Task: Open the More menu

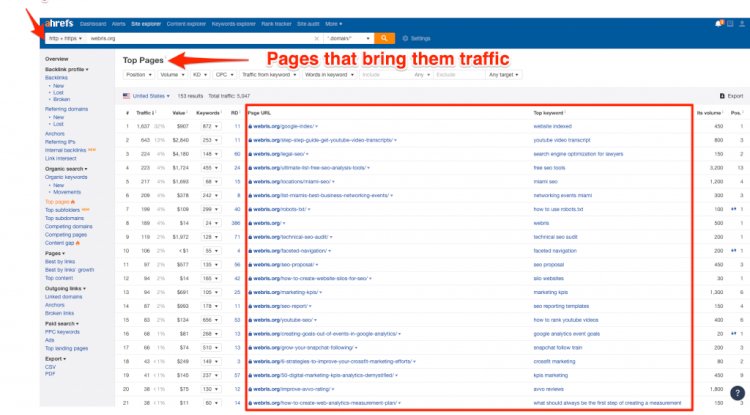Action: pyautogui.click(x=333, y=23)
